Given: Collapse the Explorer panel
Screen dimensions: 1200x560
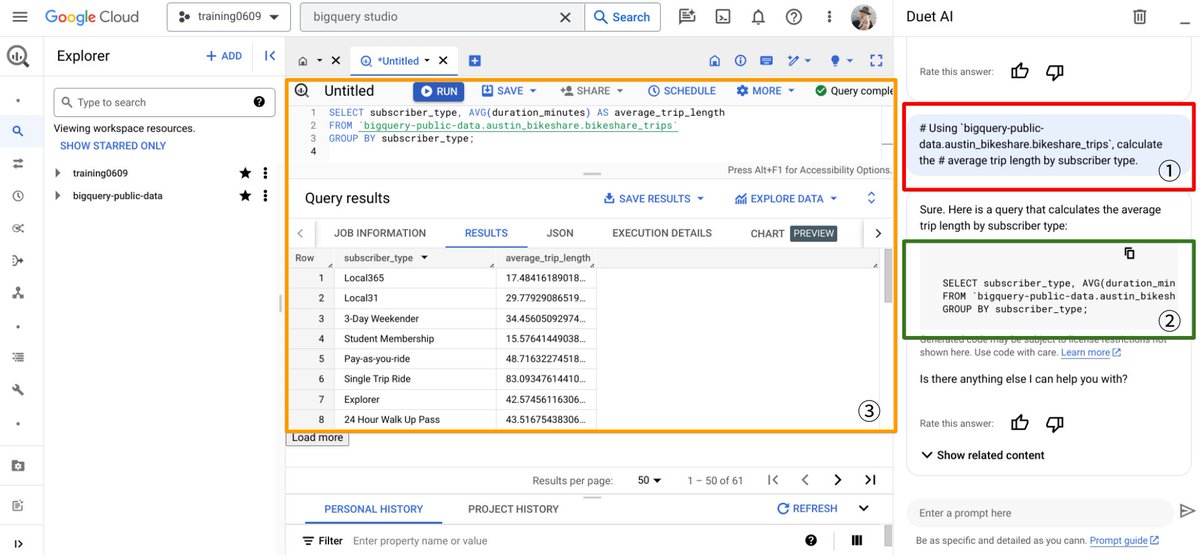Looking at the screenshot, I should click(269, 56).
